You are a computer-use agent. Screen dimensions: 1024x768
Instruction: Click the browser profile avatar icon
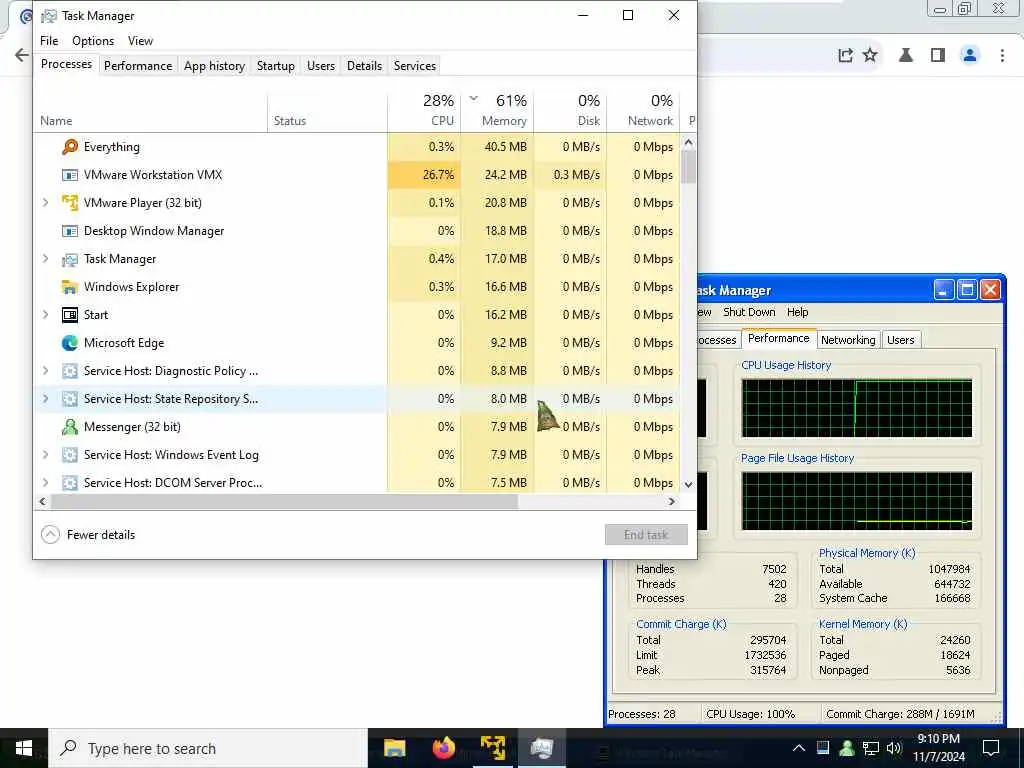click(970, 55)
